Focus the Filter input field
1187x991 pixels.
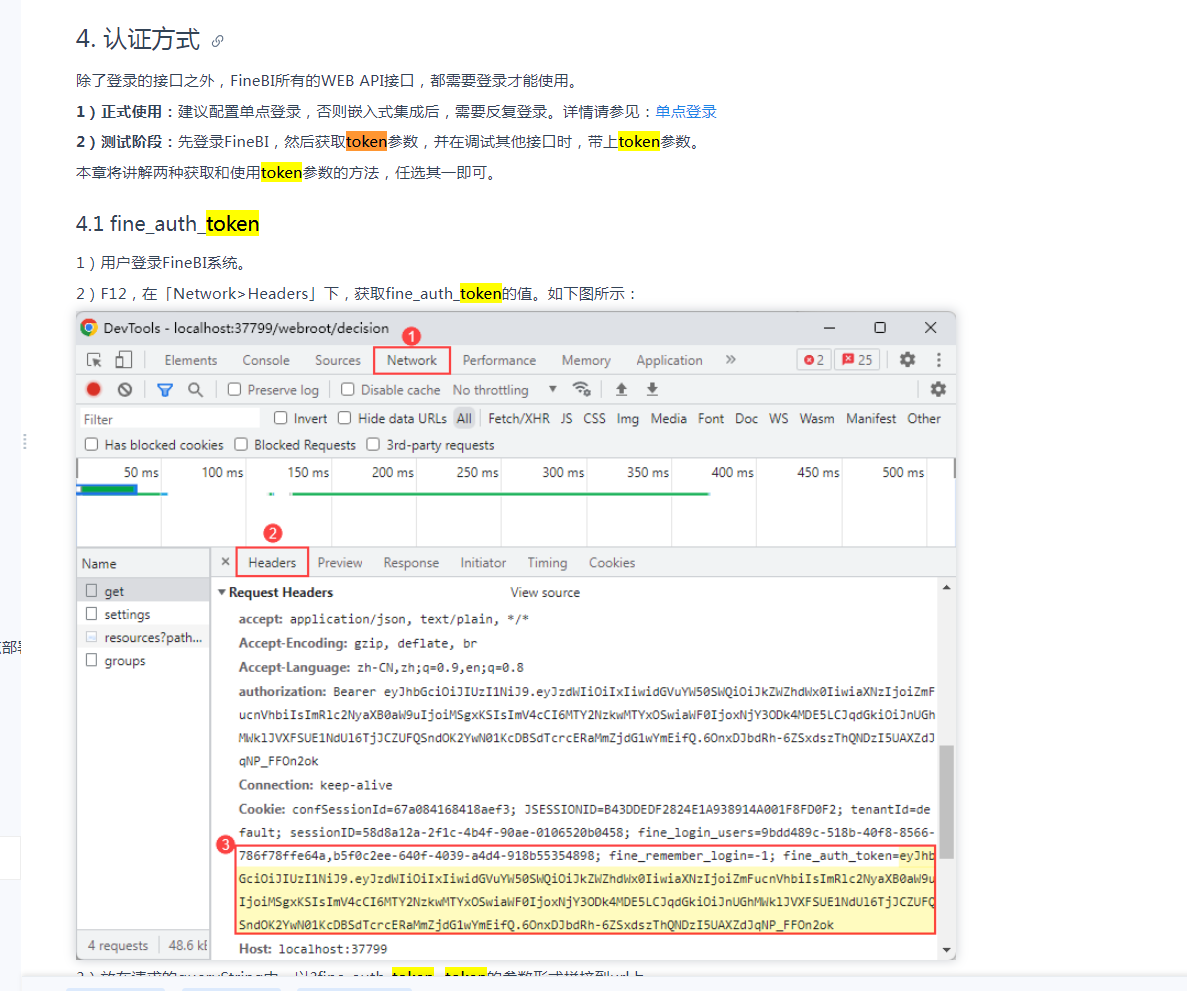pos(170,419)
